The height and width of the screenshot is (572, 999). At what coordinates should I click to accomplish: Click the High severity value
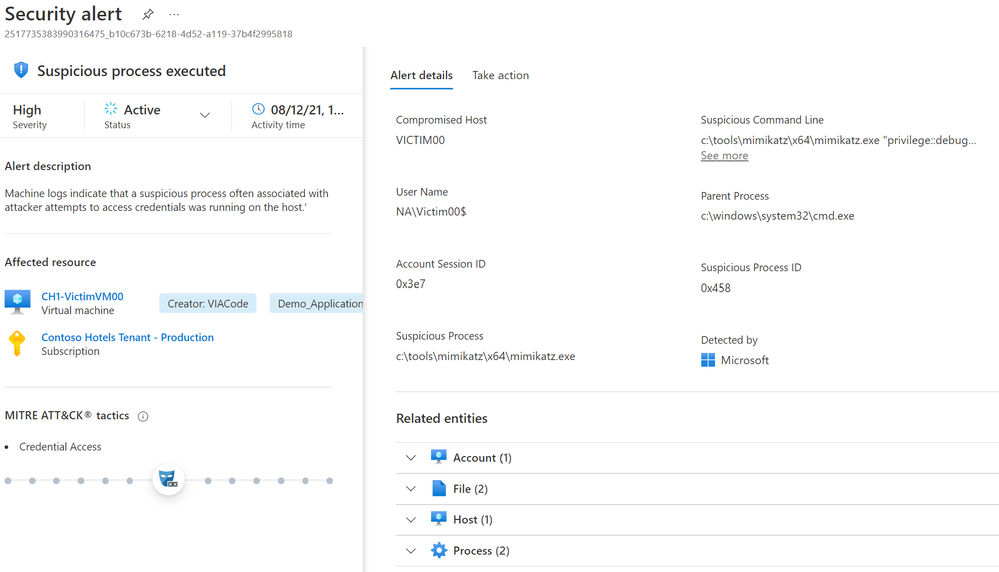pos(27,110)
